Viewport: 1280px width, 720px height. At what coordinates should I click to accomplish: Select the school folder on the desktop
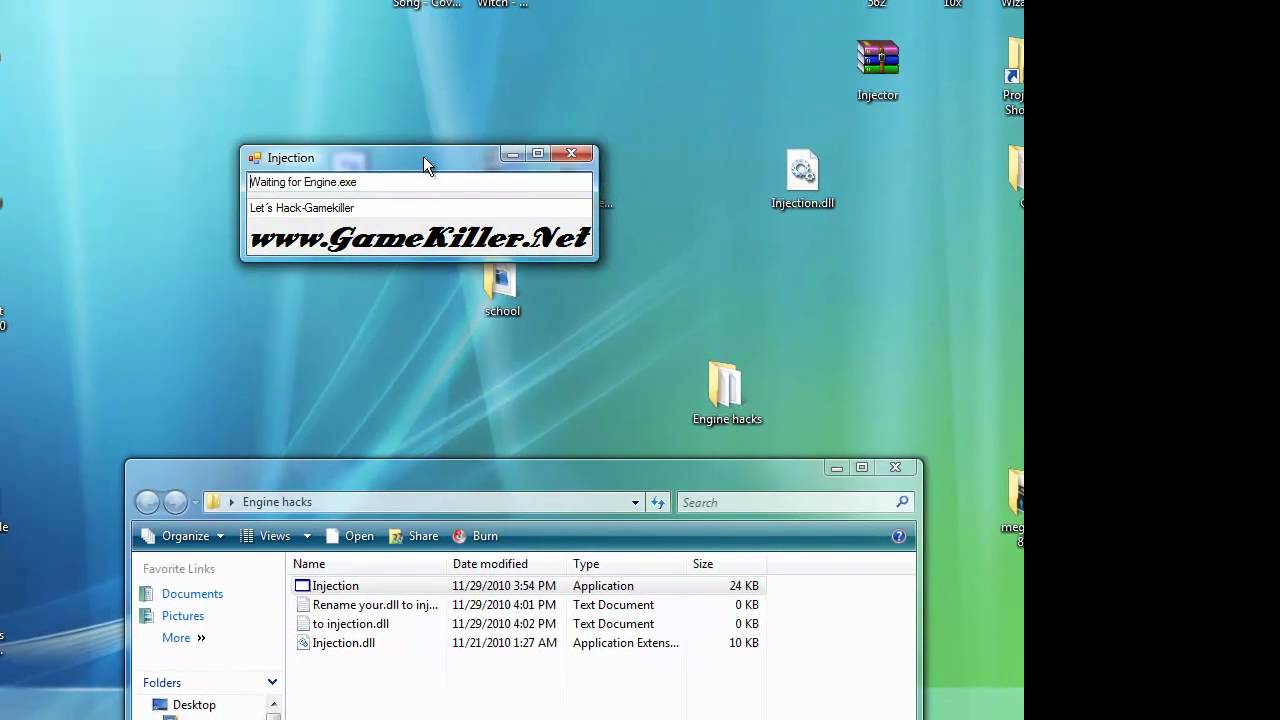coord(500,282)
